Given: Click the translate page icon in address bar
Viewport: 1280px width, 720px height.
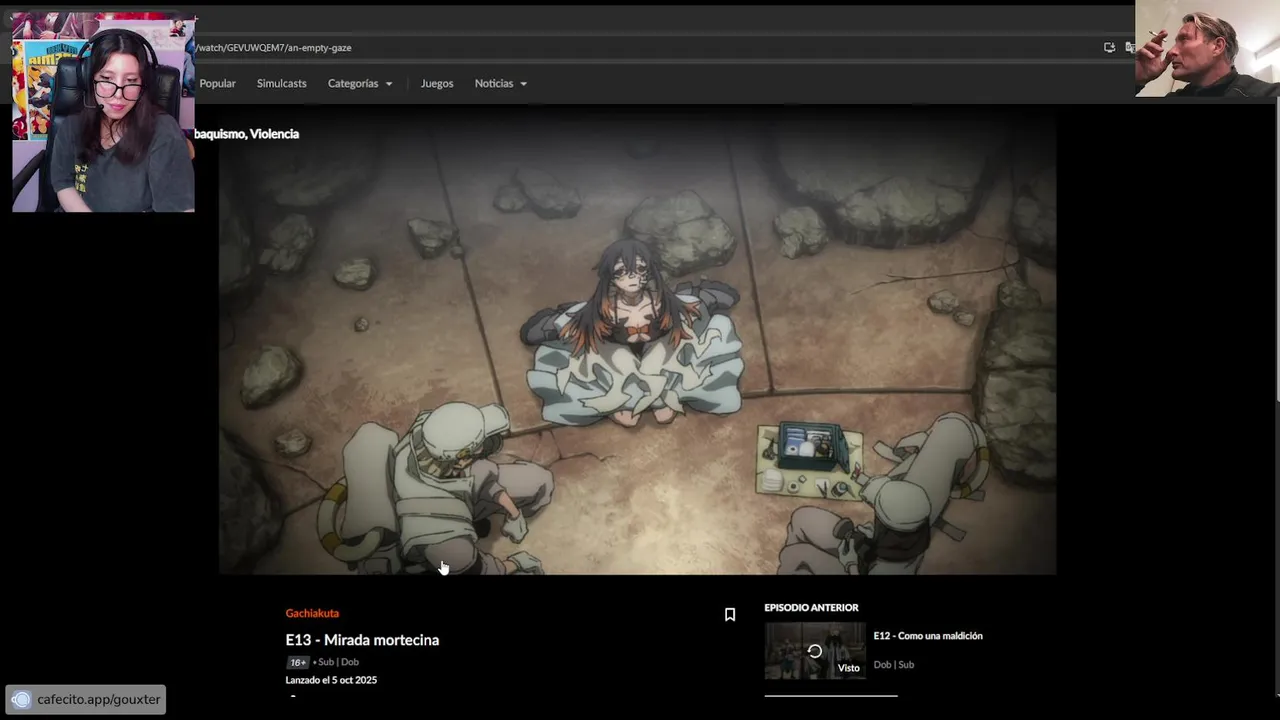Looking at the screenshot, I should click(x=1130, y=47).
